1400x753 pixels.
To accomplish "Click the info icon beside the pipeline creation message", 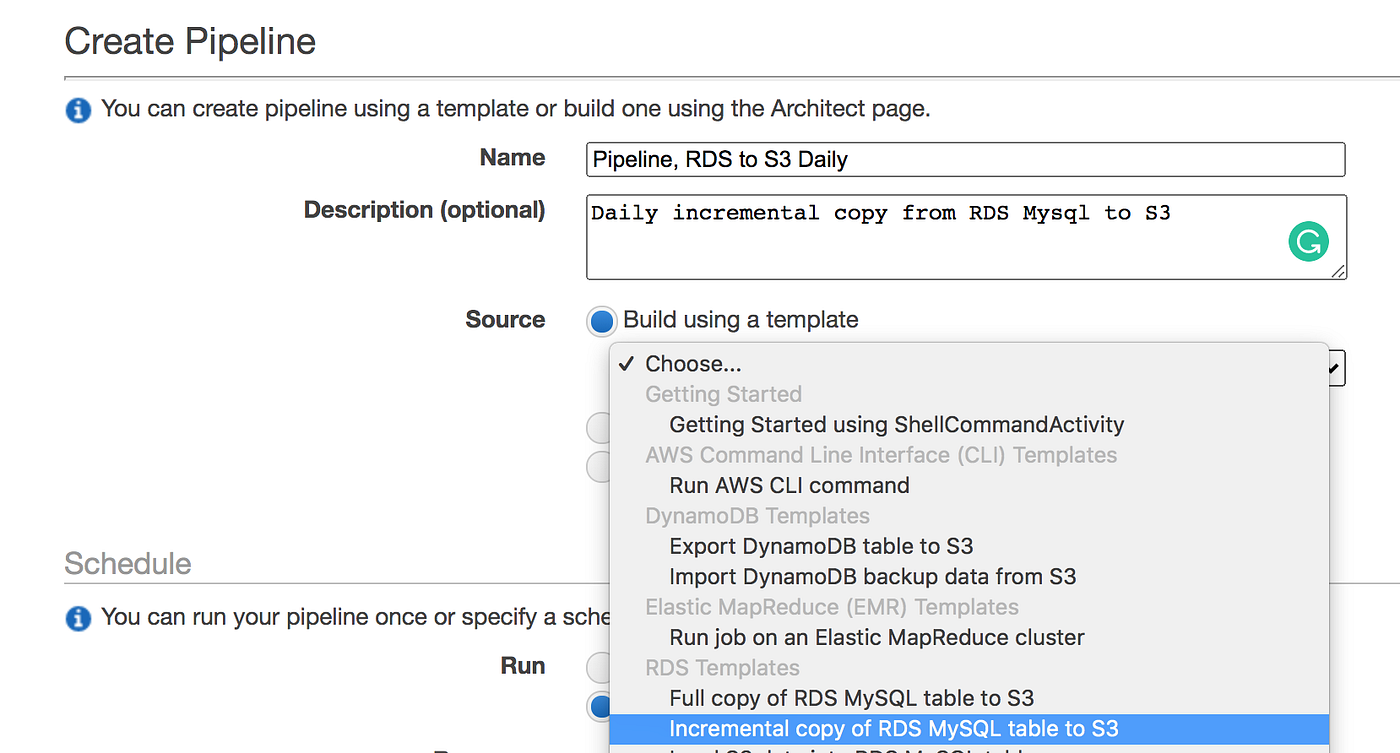I will 78,110.
